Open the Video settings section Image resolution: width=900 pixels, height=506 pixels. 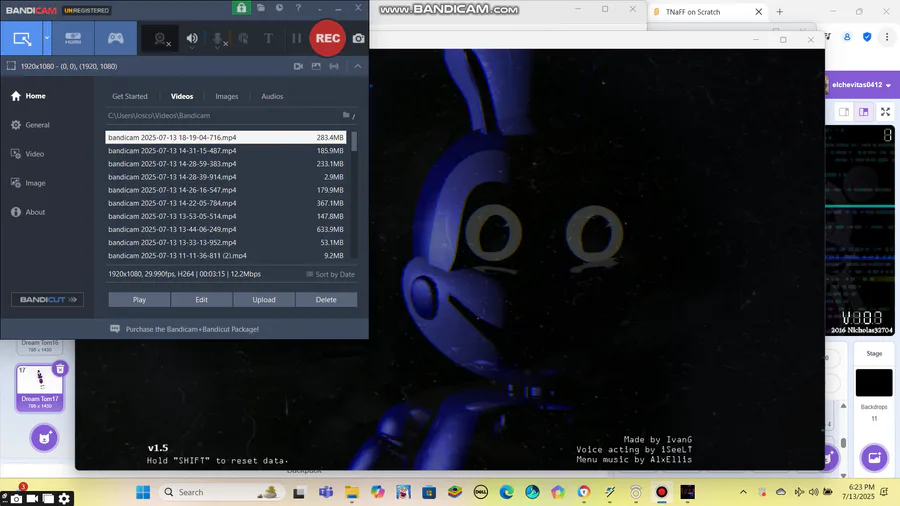tap(28, 154)
